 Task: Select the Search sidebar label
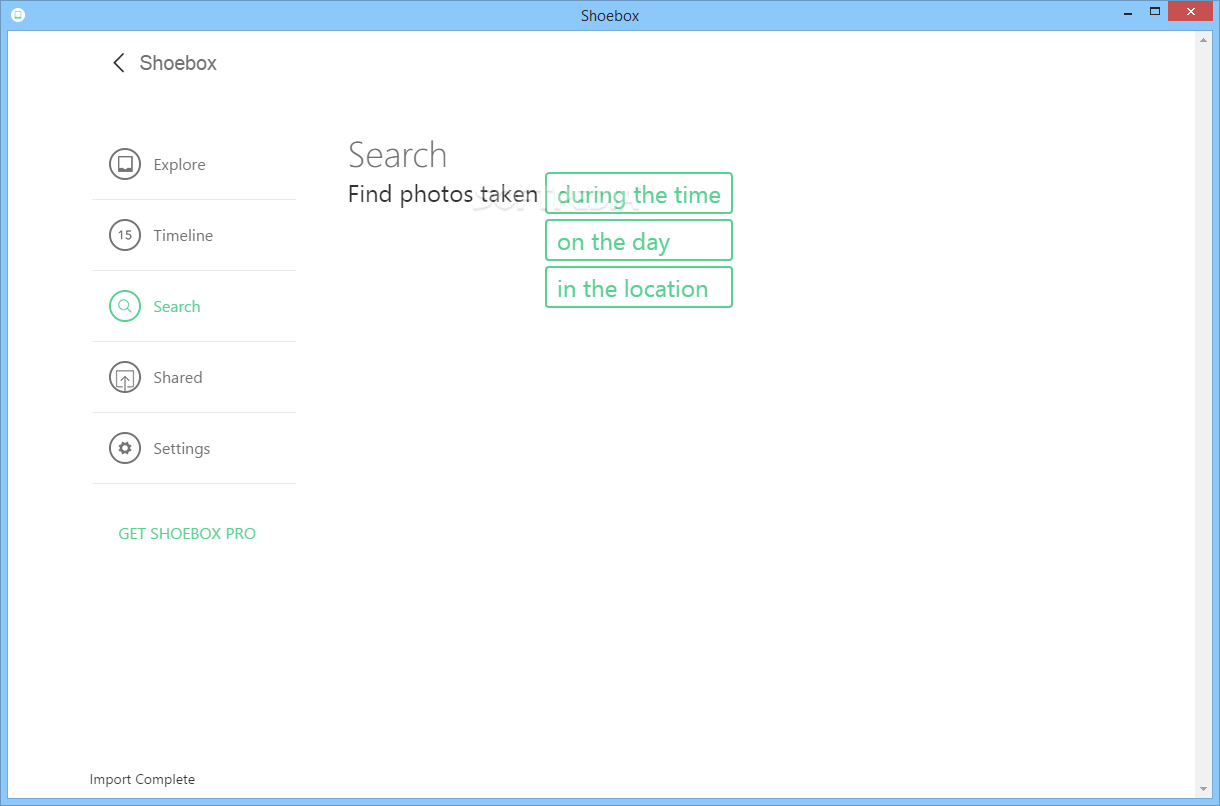177,307
